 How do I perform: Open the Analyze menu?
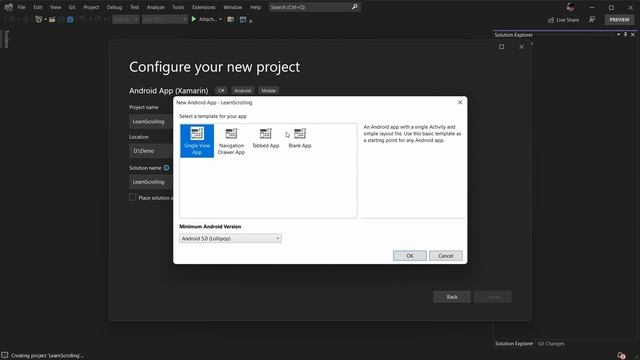[155, 7]
